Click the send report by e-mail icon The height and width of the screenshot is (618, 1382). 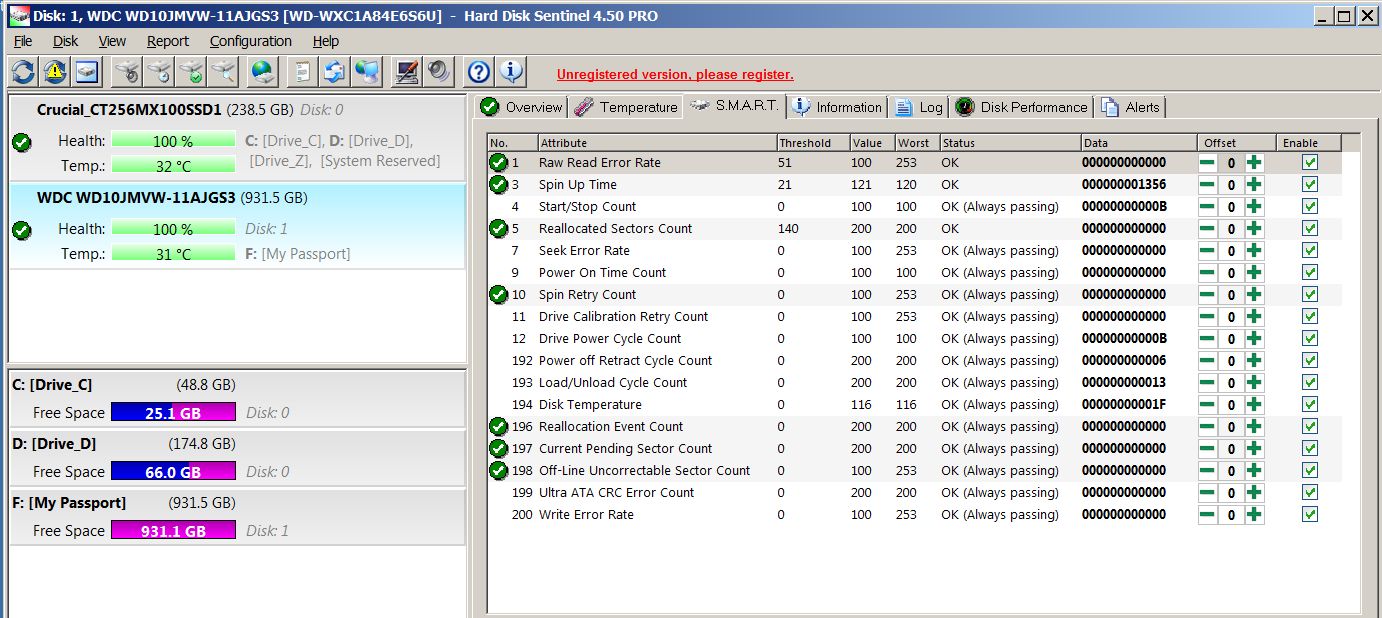(335, 72)
